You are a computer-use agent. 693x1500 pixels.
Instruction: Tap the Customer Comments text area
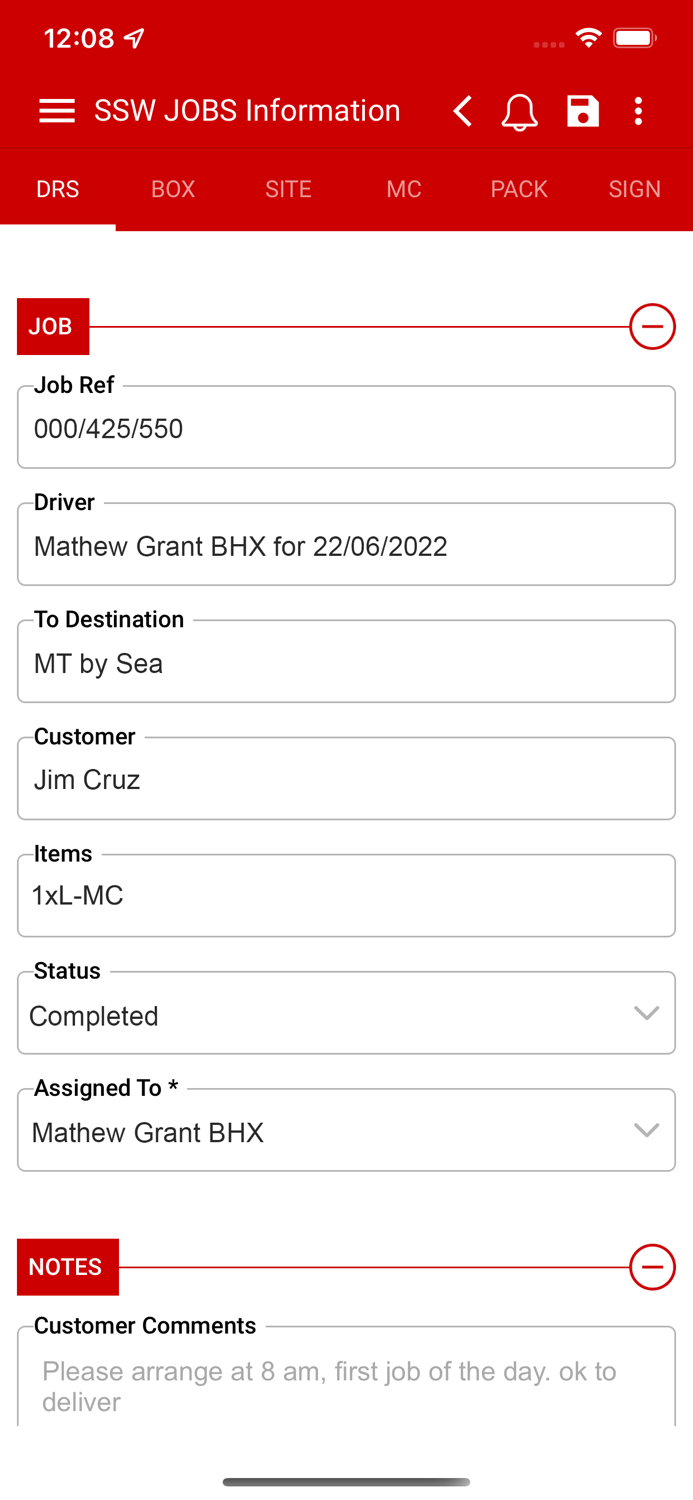point(346,1386)
